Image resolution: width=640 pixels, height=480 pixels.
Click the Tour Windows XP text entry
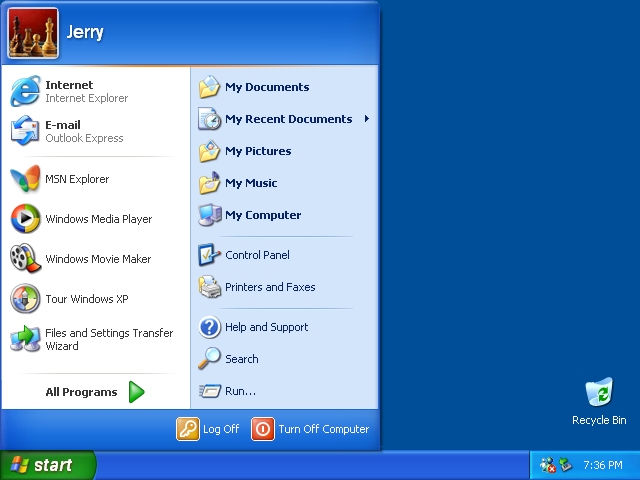point(87,299)
